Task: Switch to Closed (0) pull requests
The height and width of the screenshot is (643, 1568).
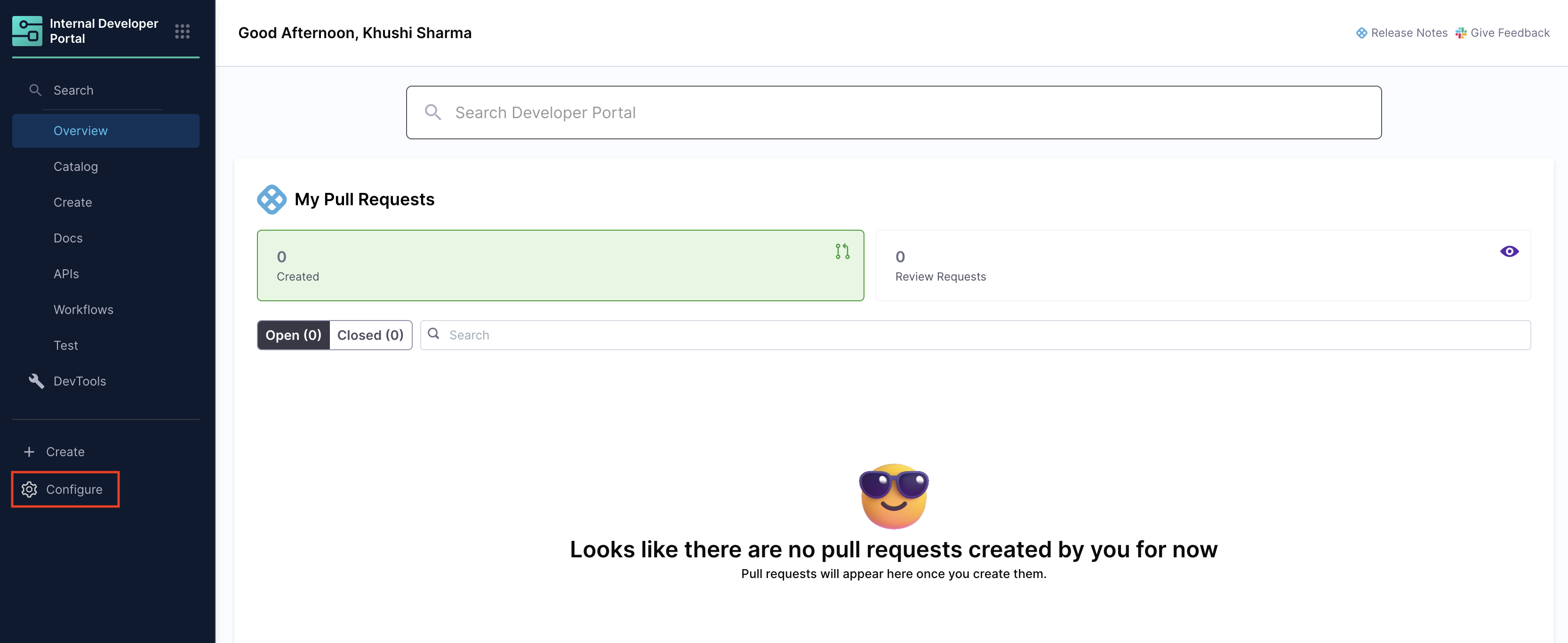Action: [x=370, y=336]
